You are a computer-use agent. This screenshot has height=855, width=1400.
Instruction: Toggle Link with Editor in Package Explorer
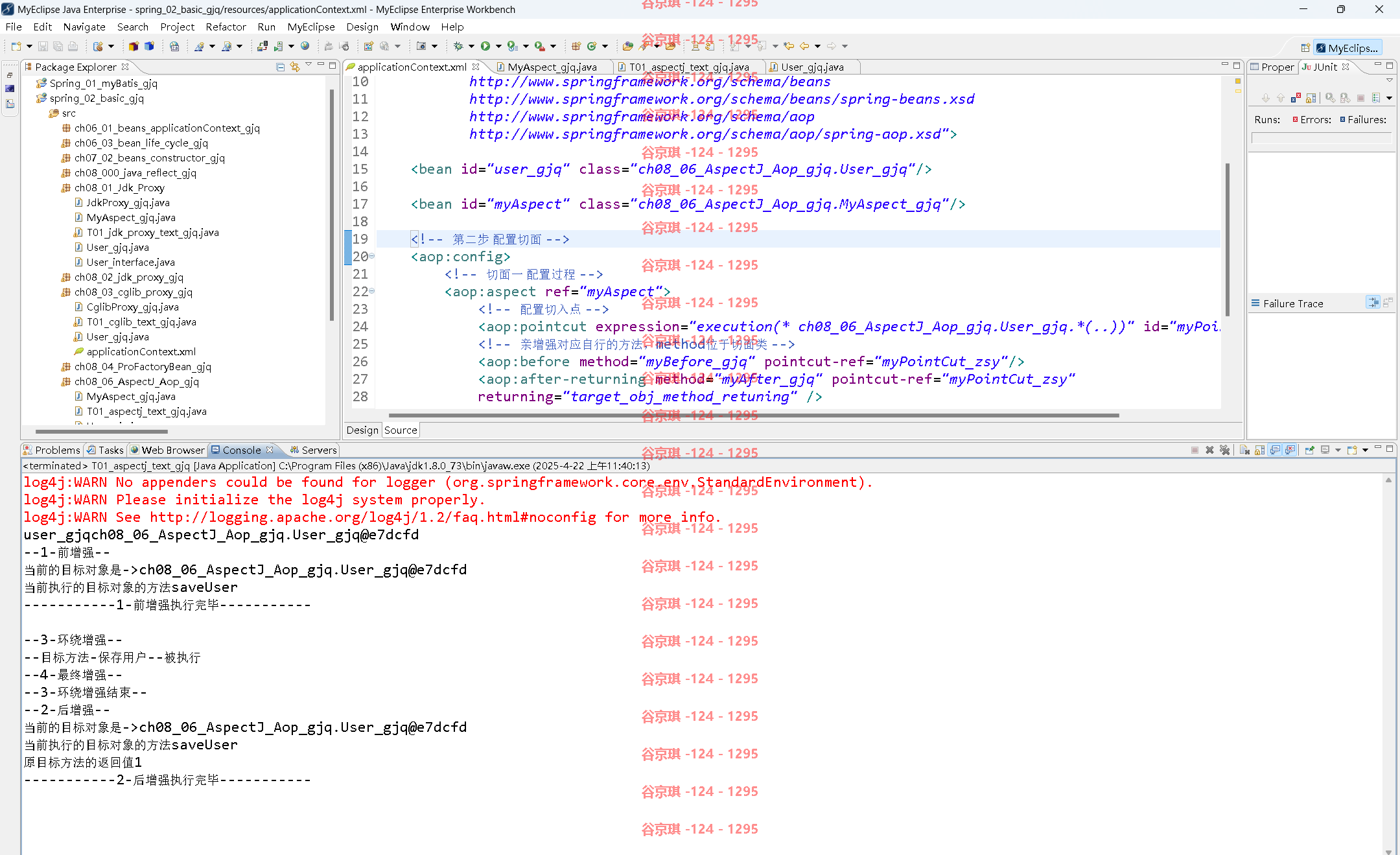295,67
